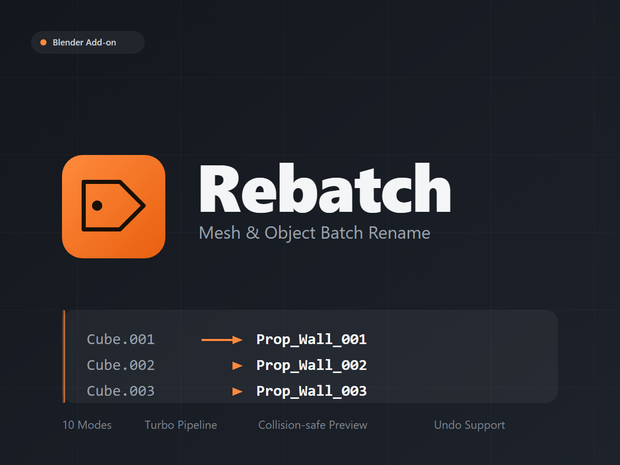Viewport: 620px width, 465px height.
Task: Click the Collision-safe Preview feature label
Action: [313, 425]
